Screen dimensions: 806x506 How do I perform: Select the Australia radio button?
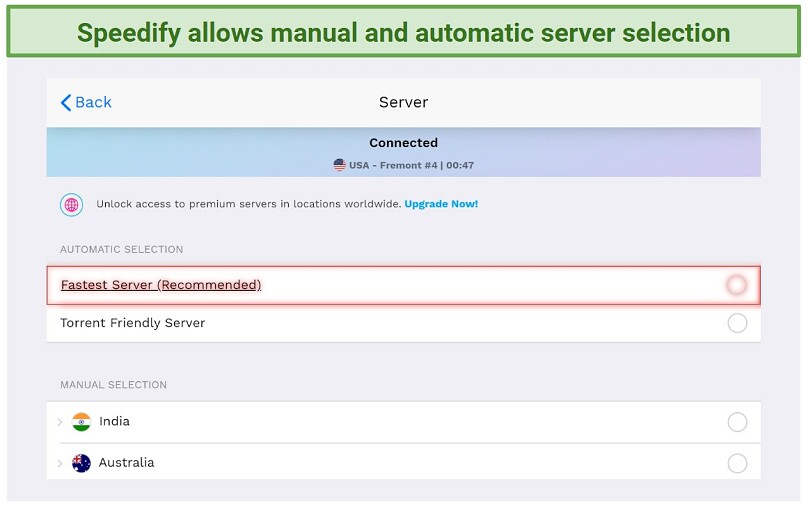click(x=737, y=463)
